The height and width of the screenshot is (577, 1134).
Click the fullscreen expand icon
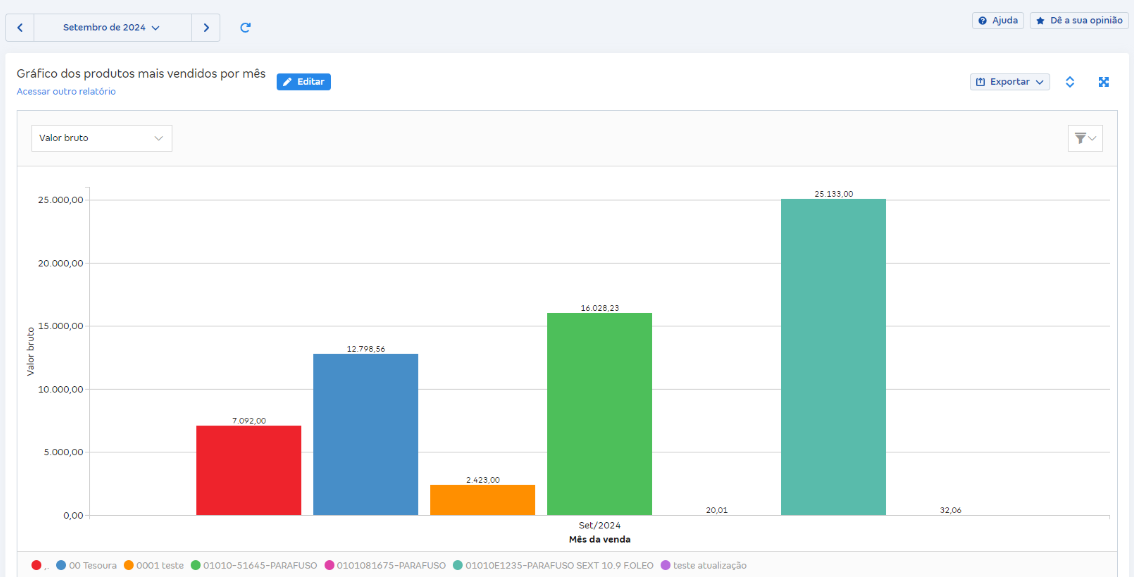1104,82
